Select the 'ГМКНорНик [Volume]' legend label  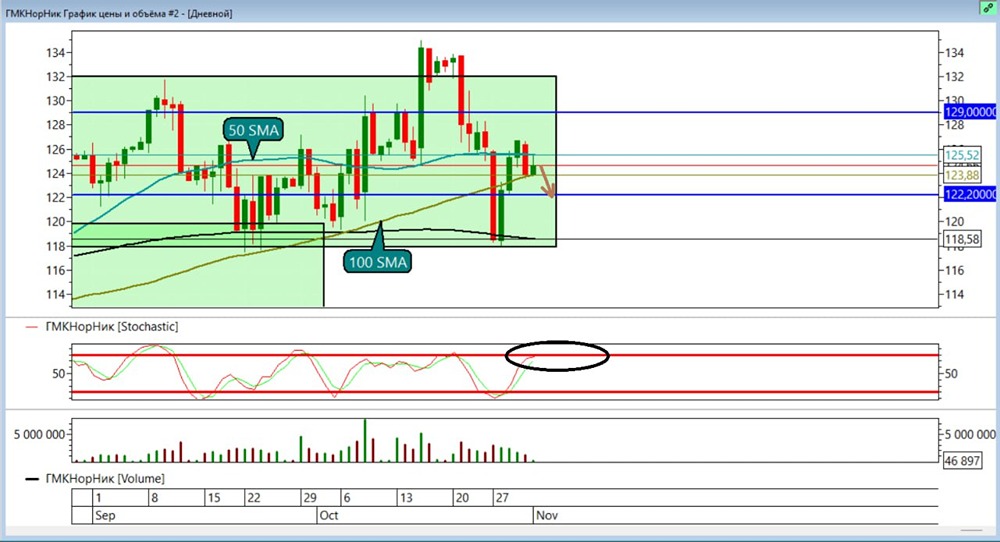tap(105, 478)
